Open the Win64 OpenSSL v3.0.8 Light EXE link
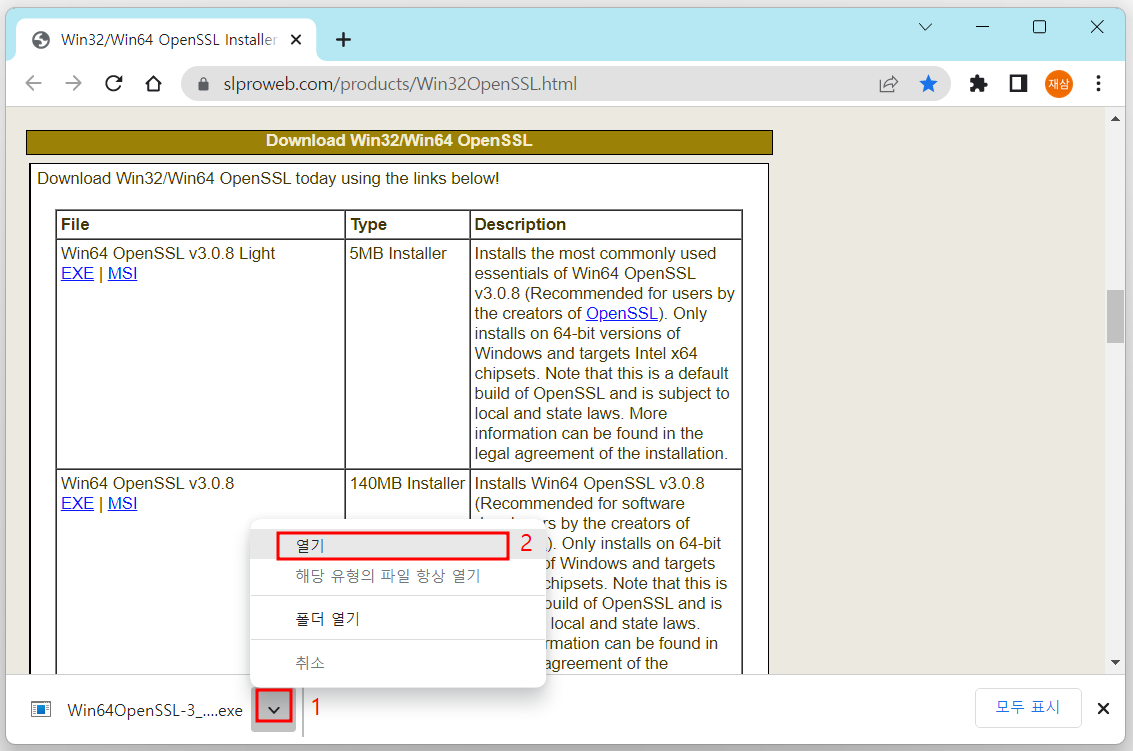1133x751 pixels. 77,273
